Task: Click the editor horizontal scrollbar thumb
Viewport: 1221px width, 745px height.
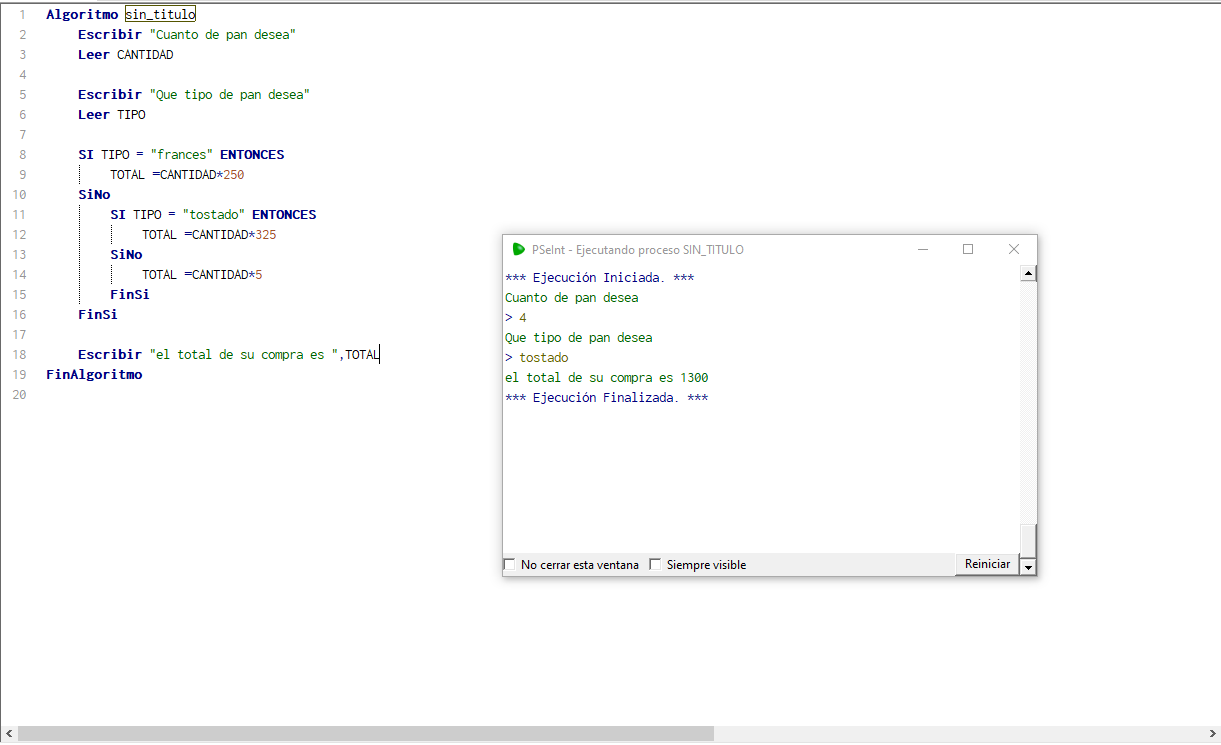Action: (366, 734)
